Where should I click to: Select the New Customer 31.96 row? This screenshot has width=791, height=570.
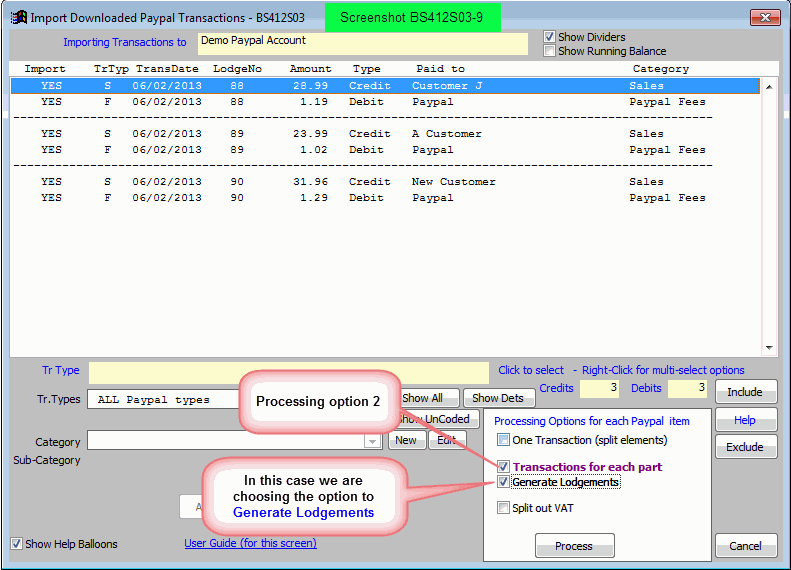[385, 182]
